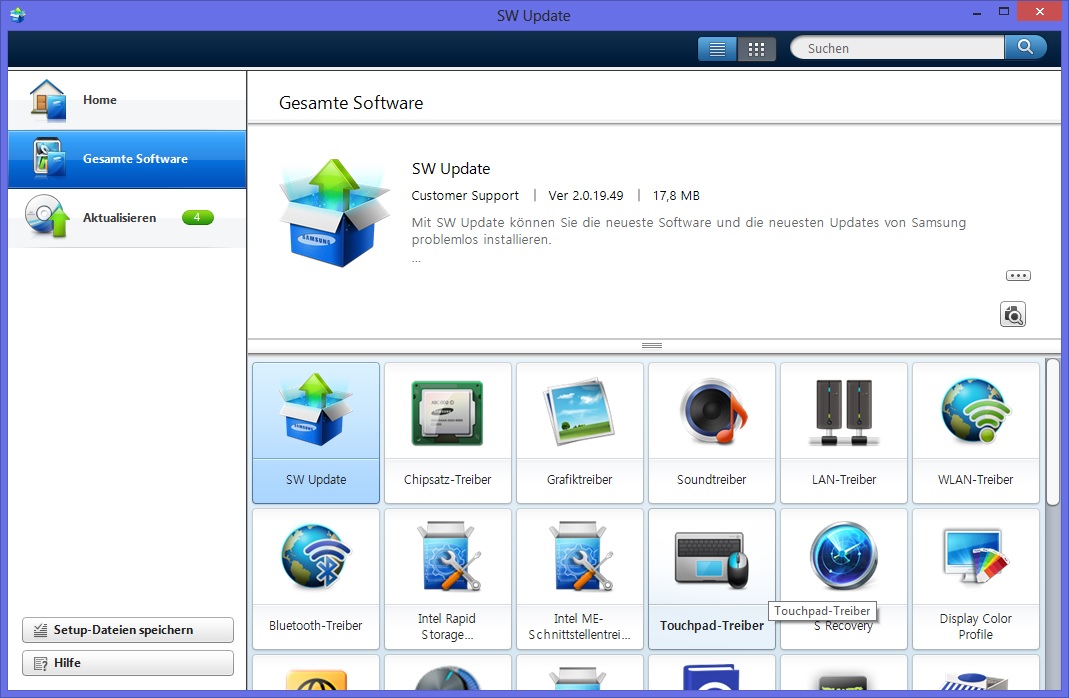Image resolution: width=1069 pixels, height=698 pixels.
Task: Open Gesamte Software section
Action: [x=127, y=159]
